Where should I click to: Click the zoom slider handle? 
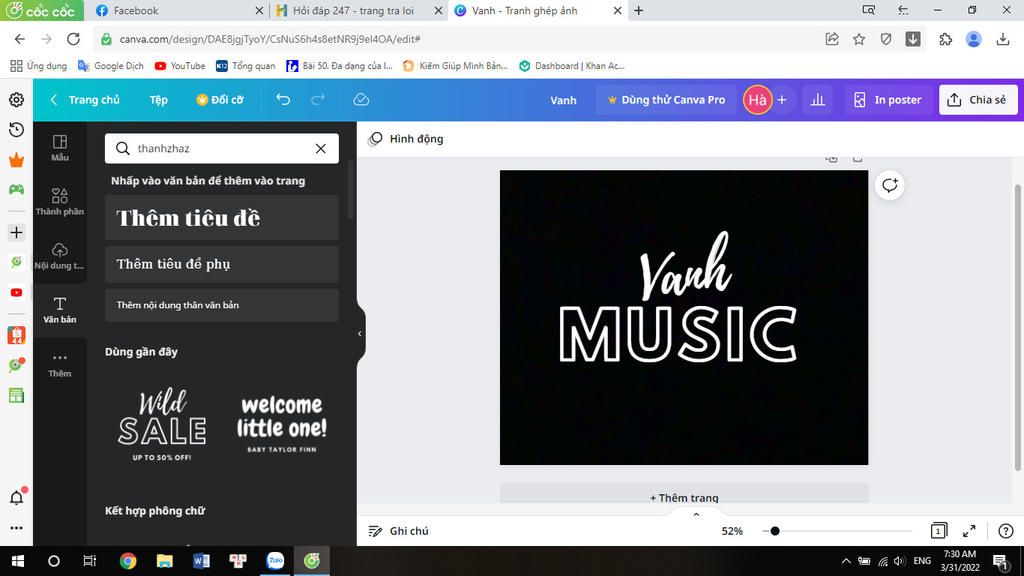pos(775,531)
